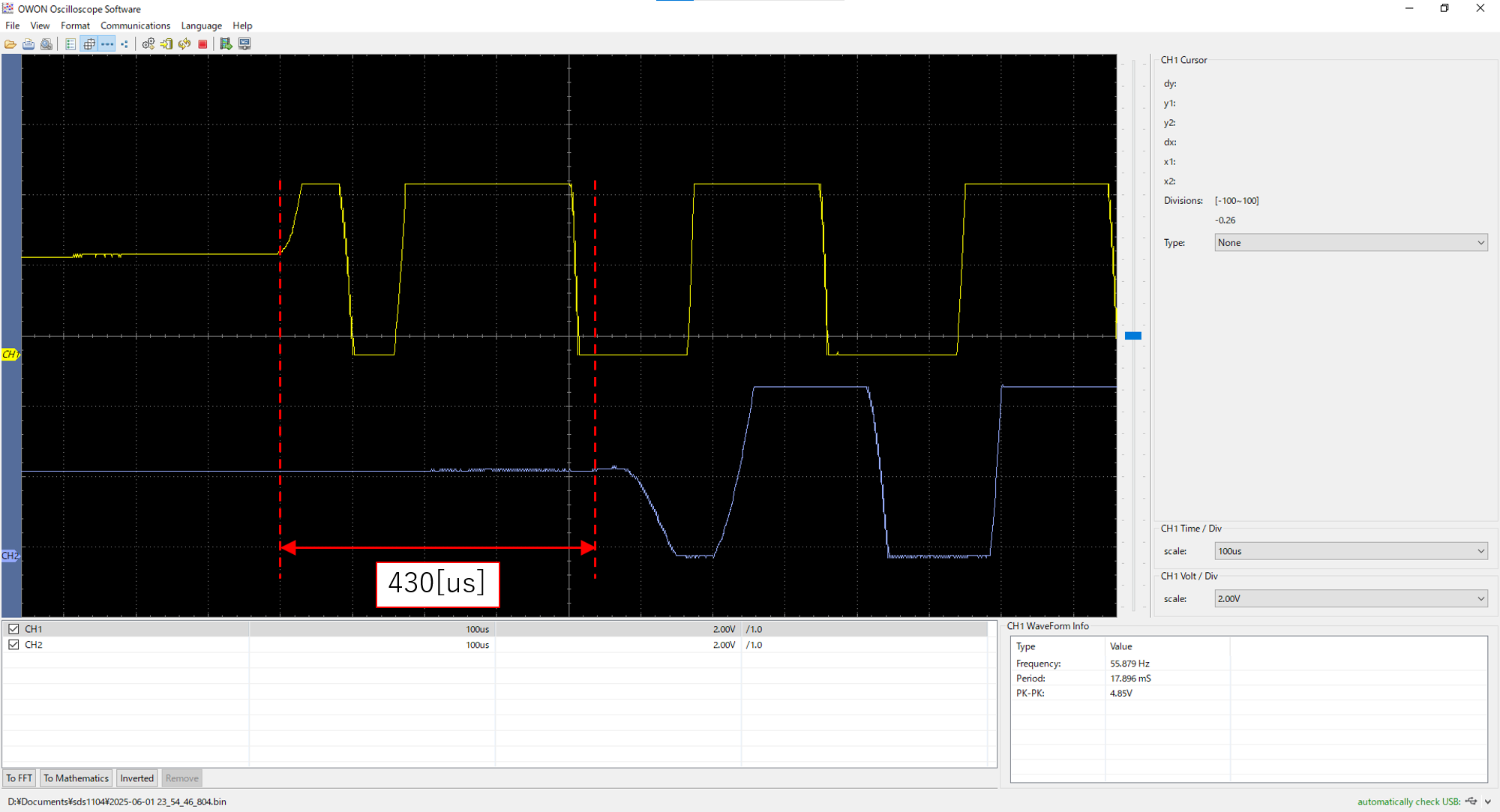Click the yellow refresh arrows icon
Image resolution: width=1500 pixels, height=812 pixels.
coord(184,44)
